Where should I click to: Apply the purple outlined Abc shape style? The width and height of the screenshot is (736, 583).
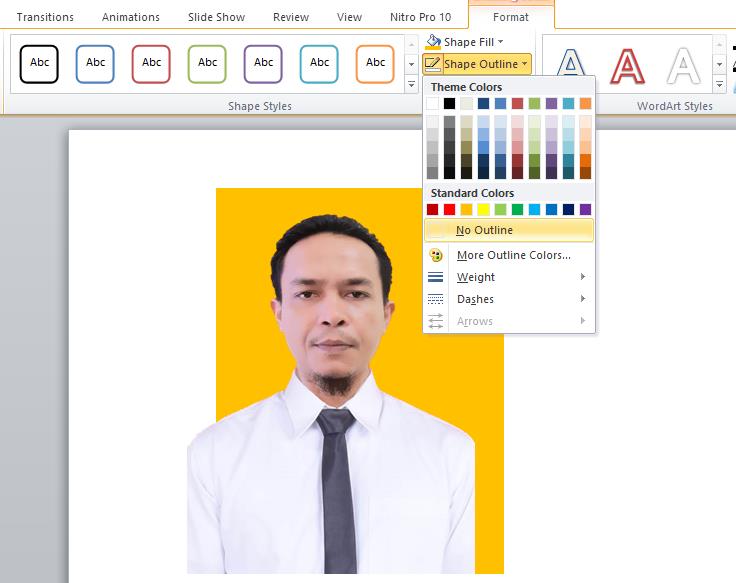pyautogui.click(x=263, y=62)
